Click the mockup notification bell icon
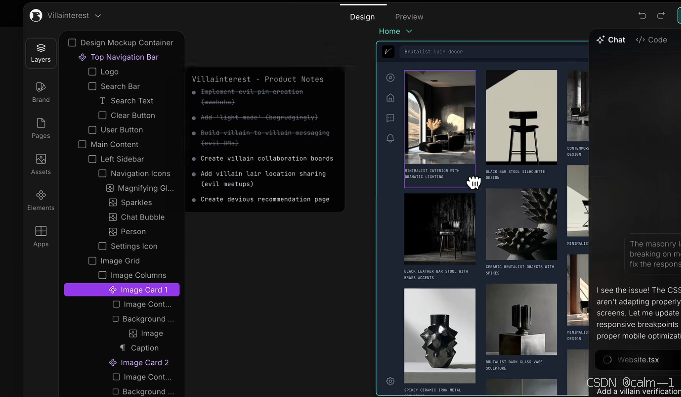681x397 pixels. [390, 138]
